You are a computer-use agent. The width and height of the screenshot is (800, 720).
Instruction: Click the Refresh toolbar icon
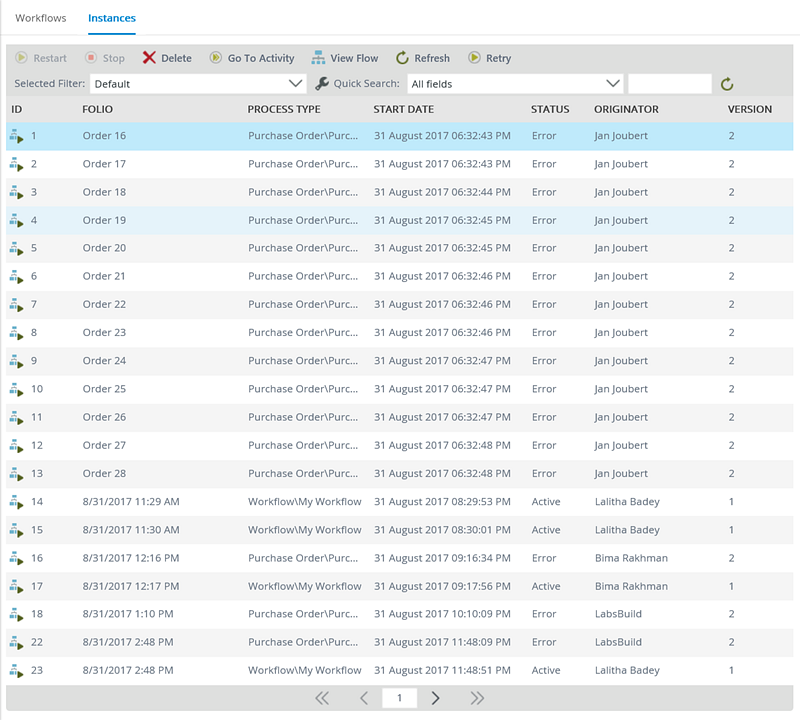(x=402, y=58)
